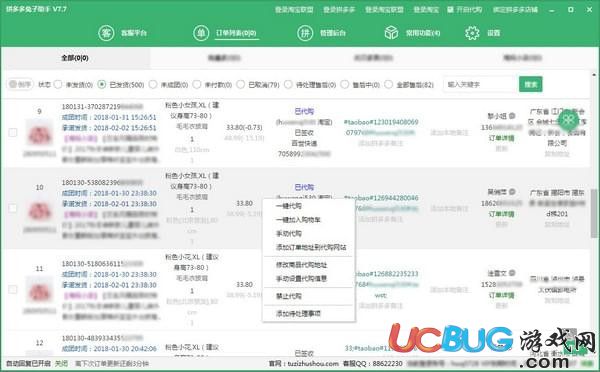Screen dimensions: 600x372
Task: Open the 管理后台 management backend section
Action: 321,33
